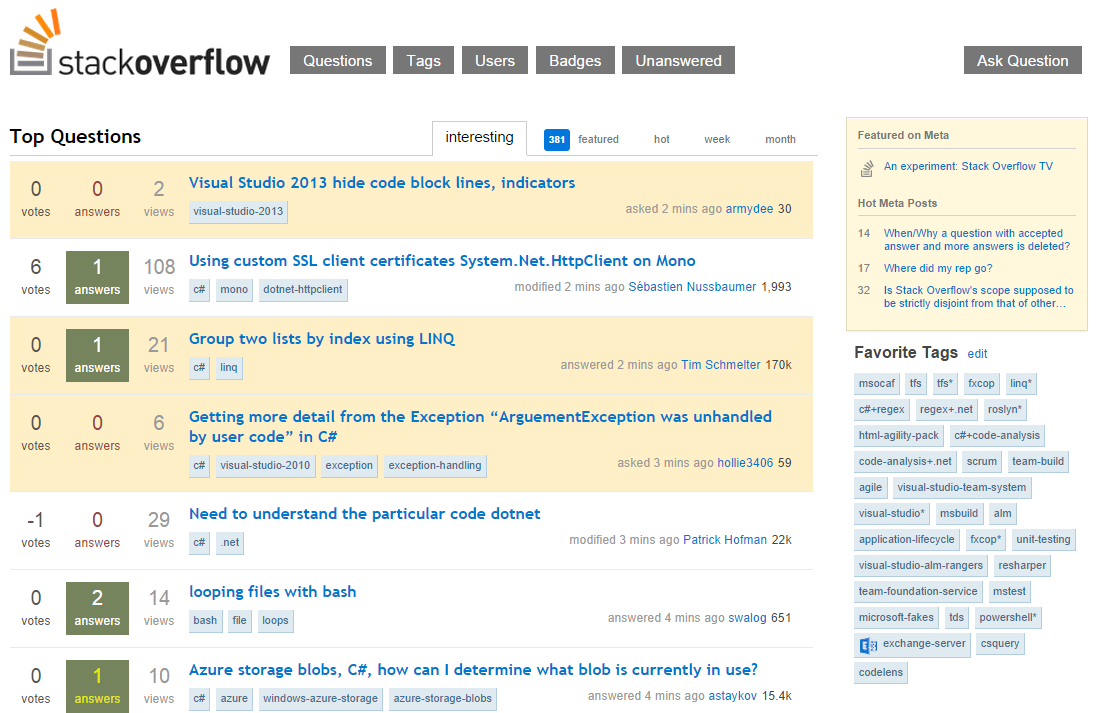Click the linq tag under LINQ question
The width and height of the screenshot is (1096, 713).
(229, 368)
